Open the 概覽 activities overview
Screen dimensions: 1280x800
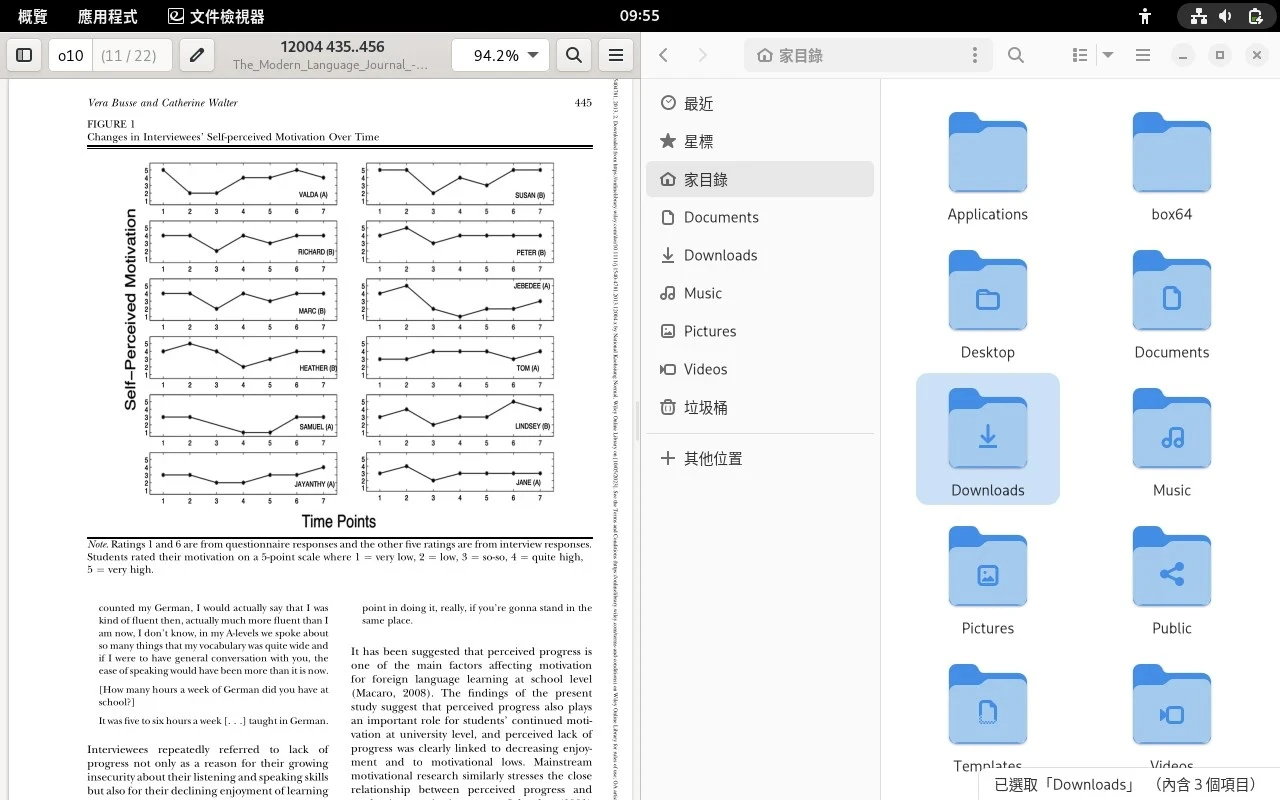pos(32,16)
